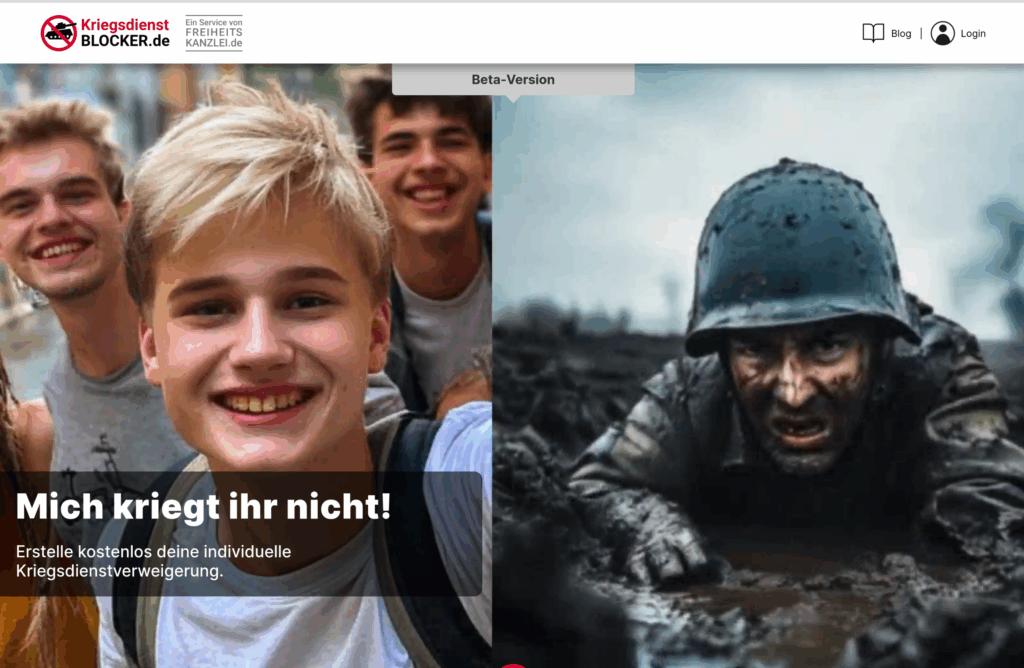Click the headline 'Mich kriegt ihr nicht!'
Viewport: 1024px width, 668px height.
coord(204,506)
